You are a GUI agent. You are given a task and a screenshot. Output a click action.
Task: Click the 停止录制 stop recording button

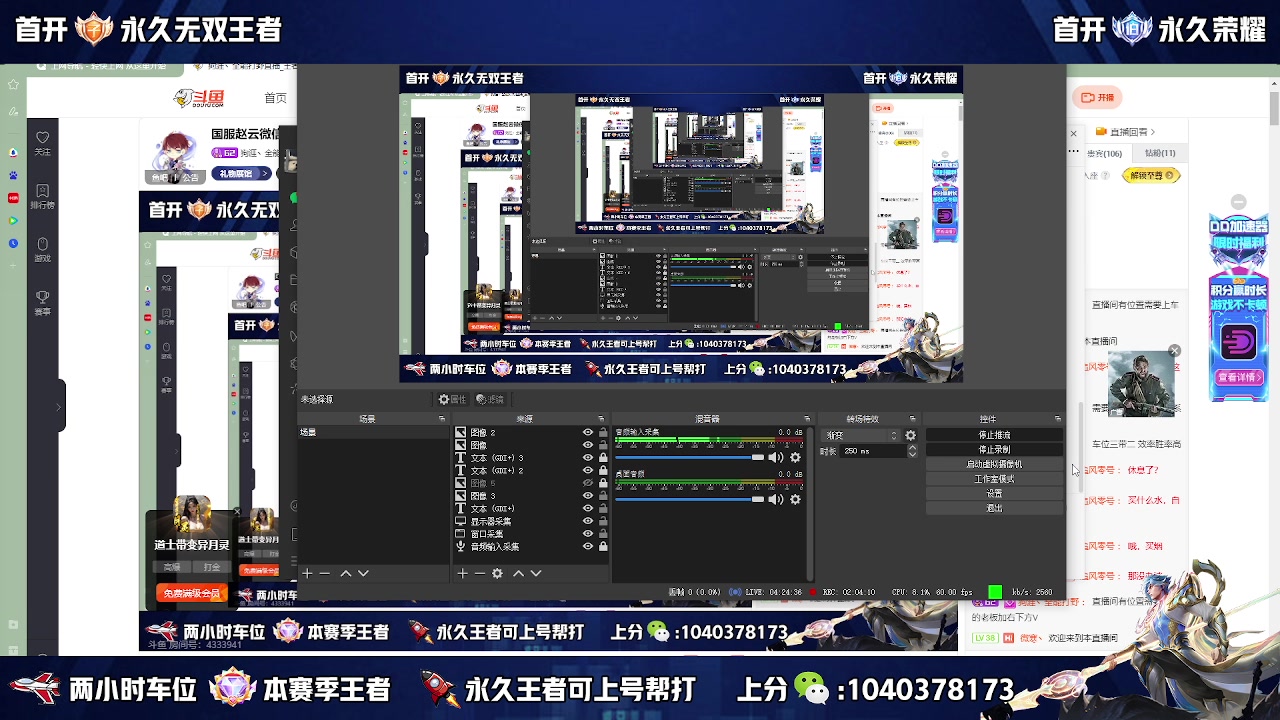[994, 450]
